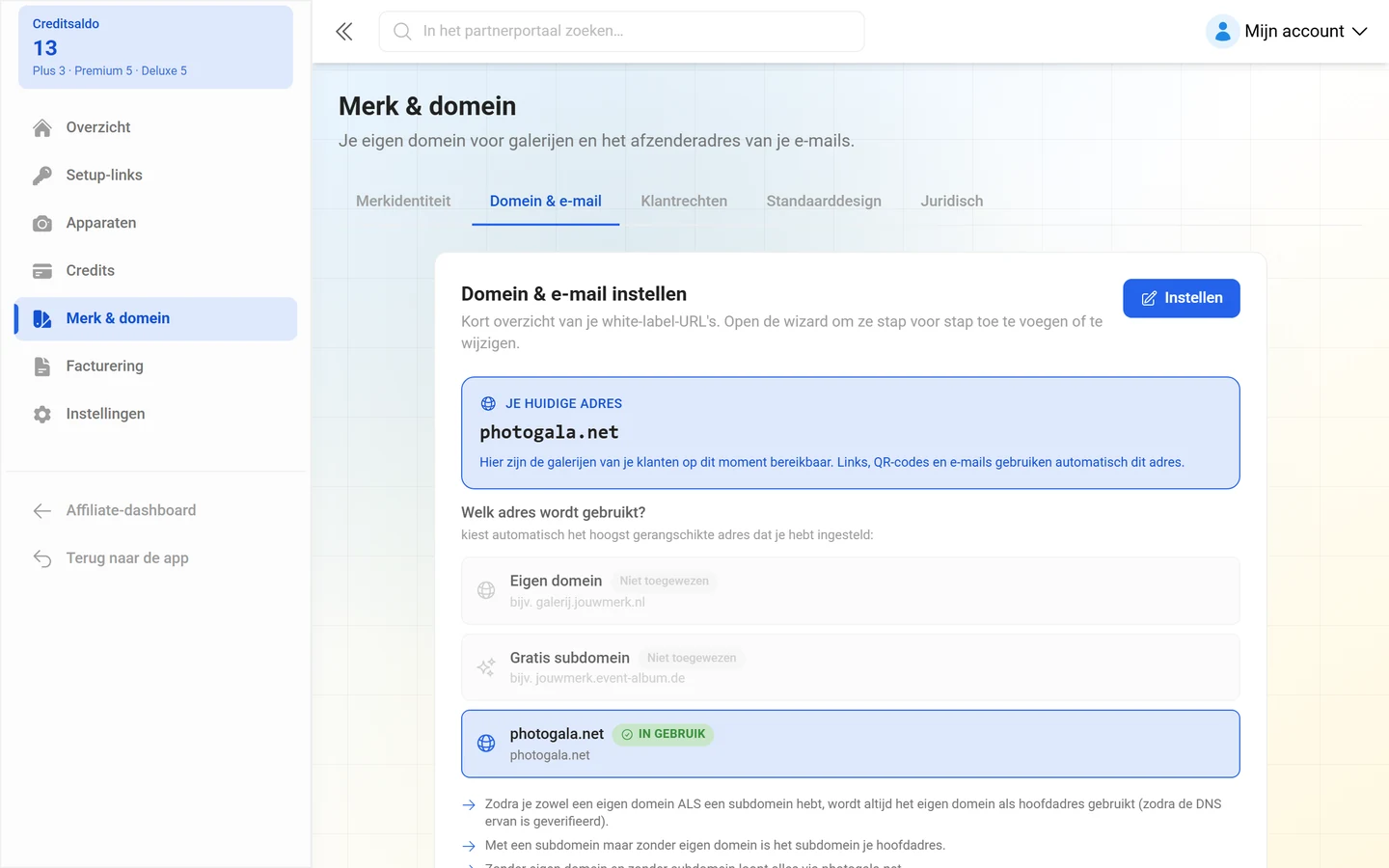Image resolution: width=1389 pixels, height=868 pixels.
Task: Open the Merkidentiteit tab
Action: tap(403, 201)
